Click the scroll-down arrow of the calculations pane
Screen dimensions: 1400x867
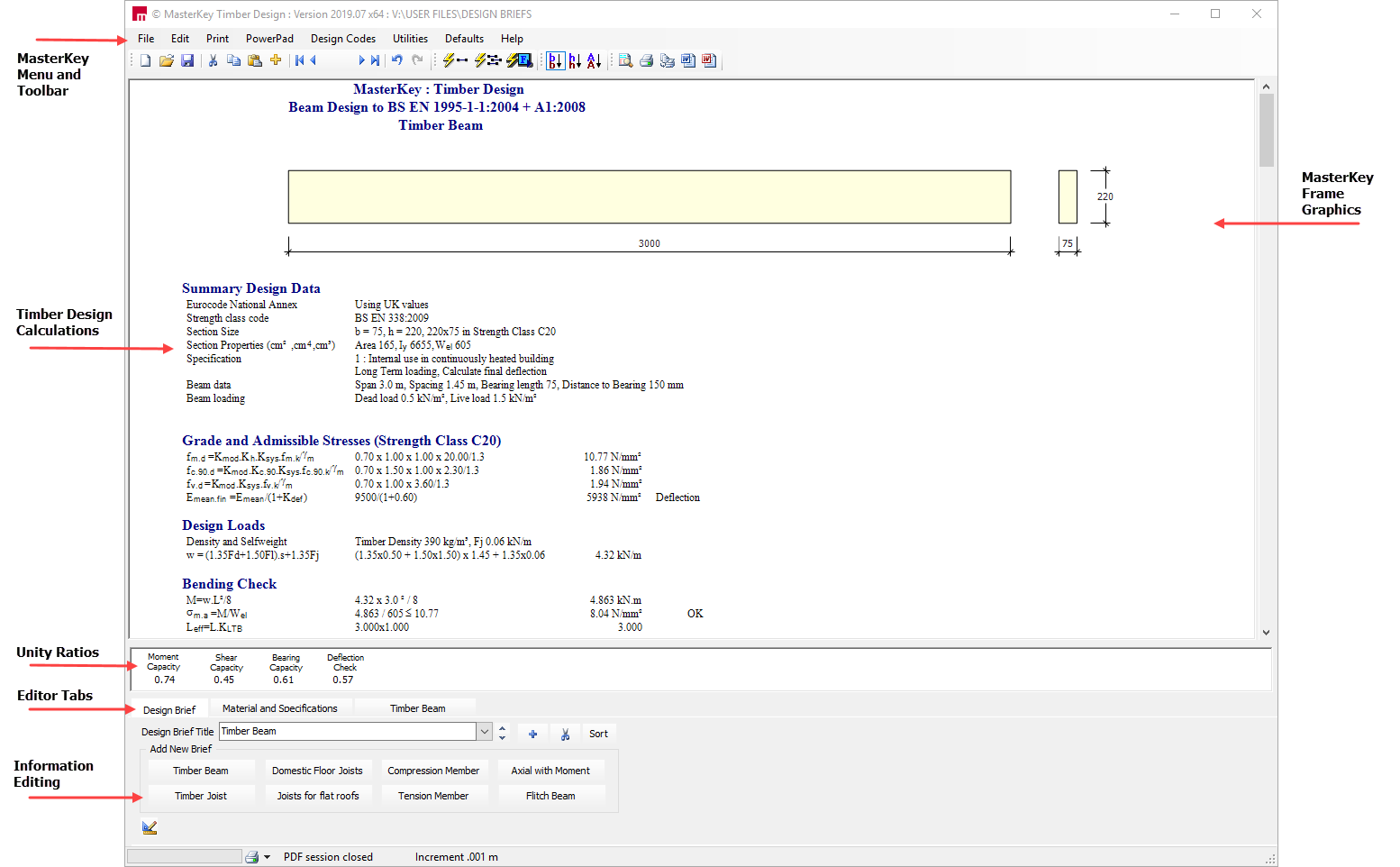1266,633
